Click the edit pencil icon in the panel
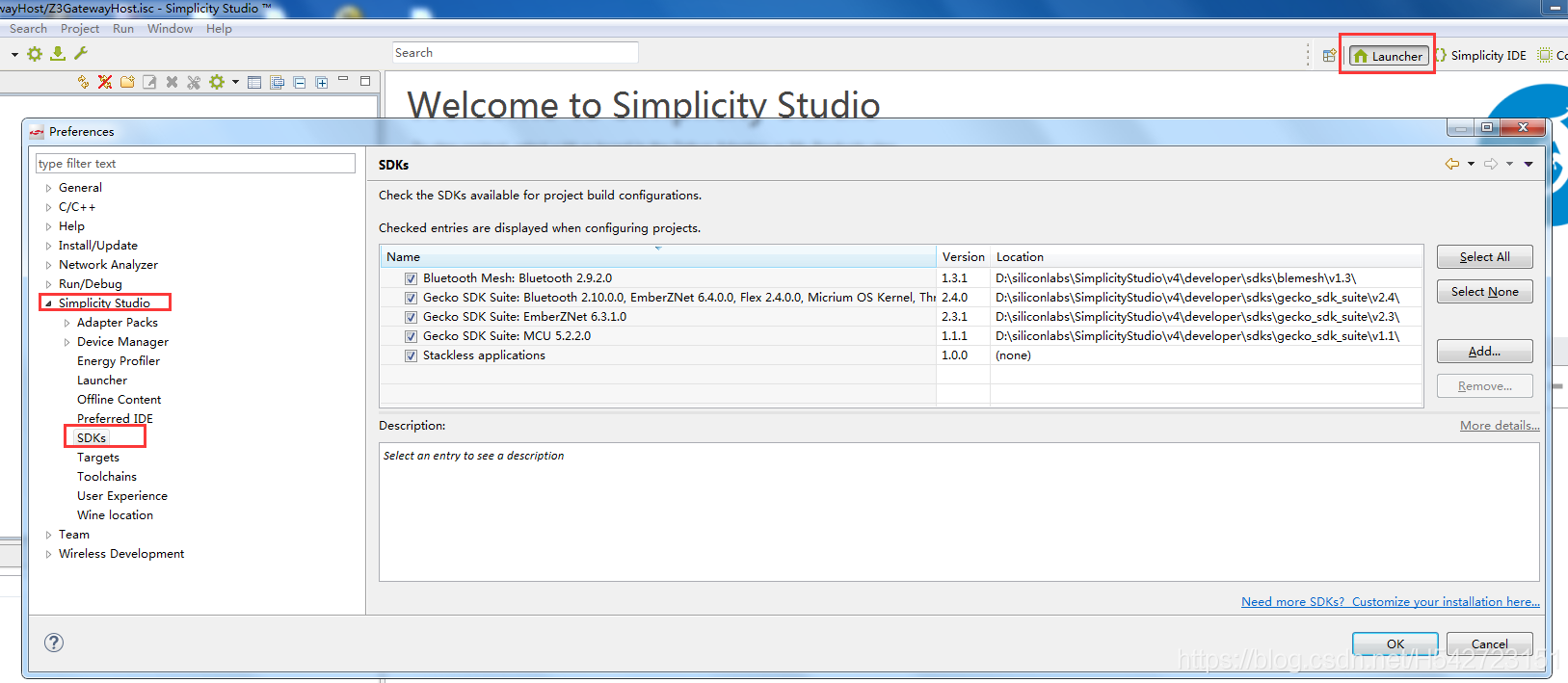The height and width of the screenshot is (683, 1568). (x=149, y=82)
